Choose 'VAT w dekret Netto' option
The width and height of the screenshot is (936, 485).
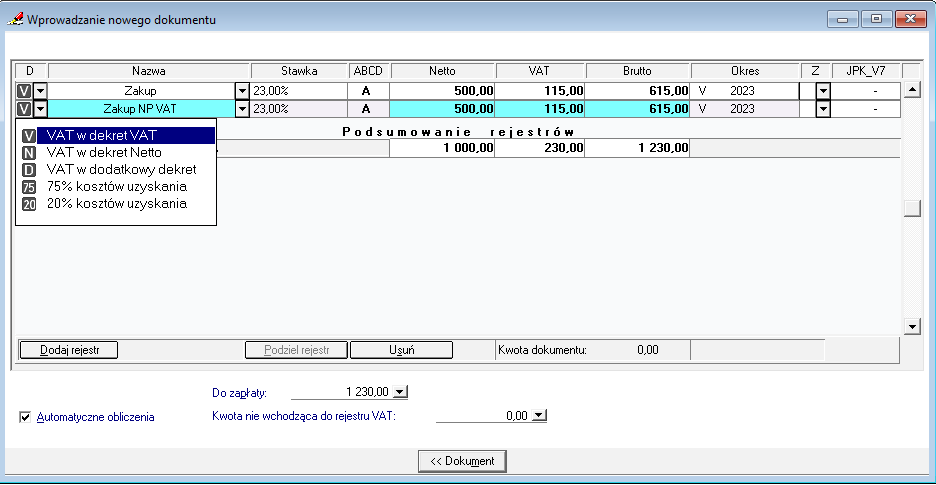pos(104,152)
